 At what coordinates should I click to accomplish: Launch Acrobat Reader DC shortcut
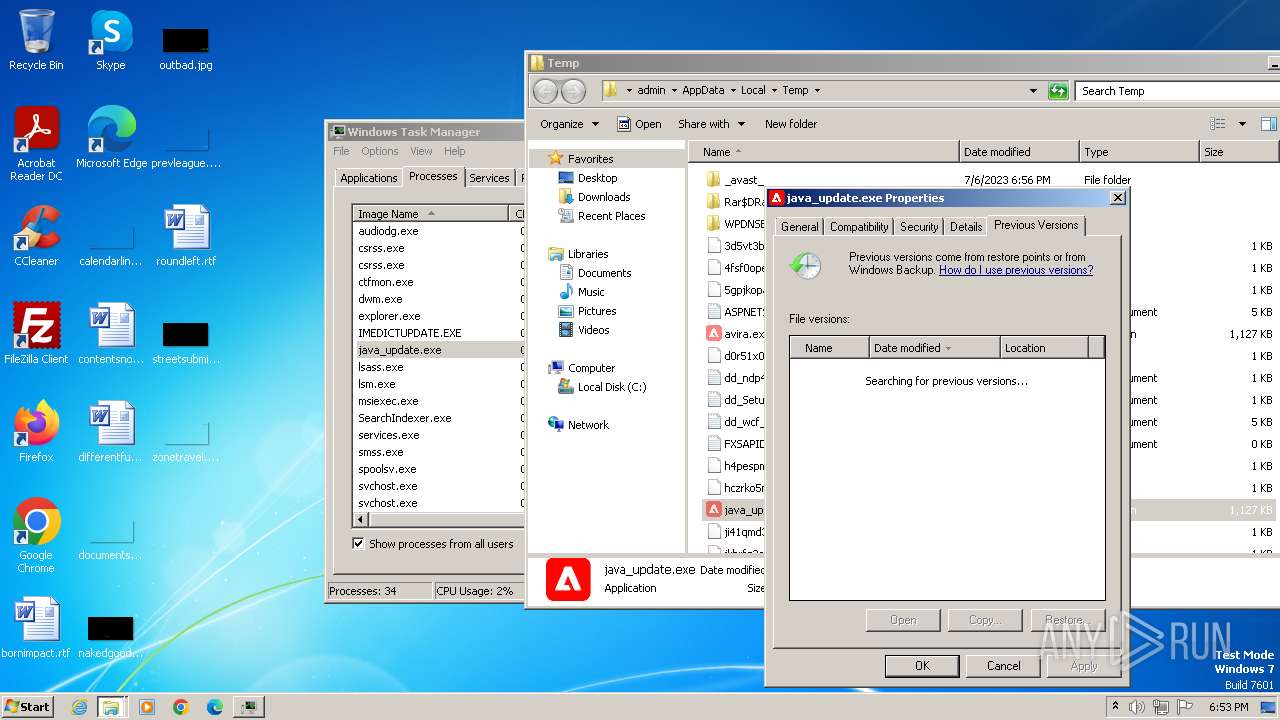(x=36, y=143)
